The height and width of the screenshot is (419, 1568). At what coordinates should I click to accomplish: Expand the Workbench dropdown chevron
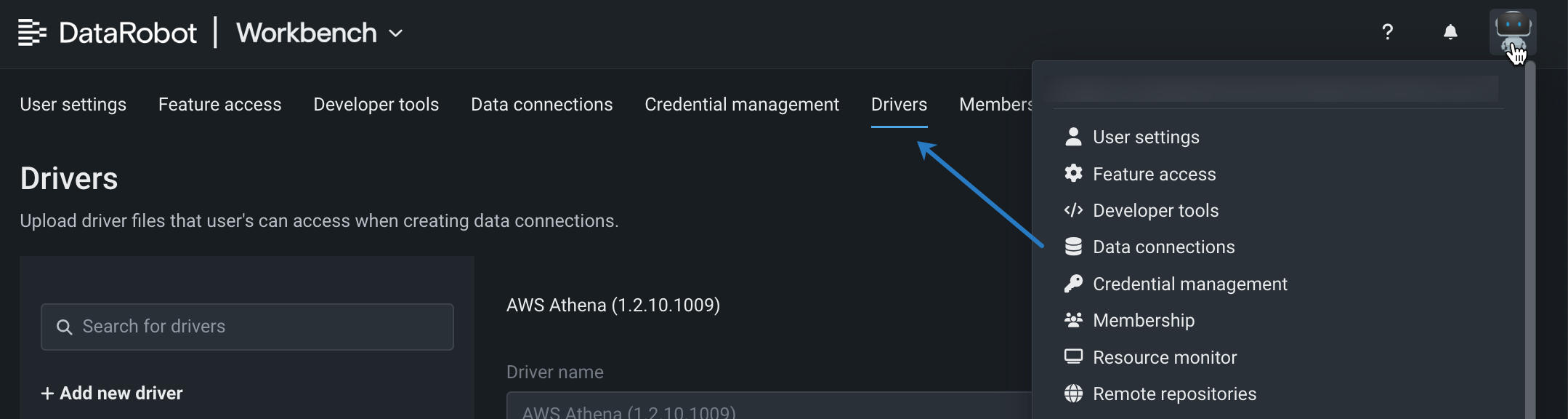[x=396, y=33]
